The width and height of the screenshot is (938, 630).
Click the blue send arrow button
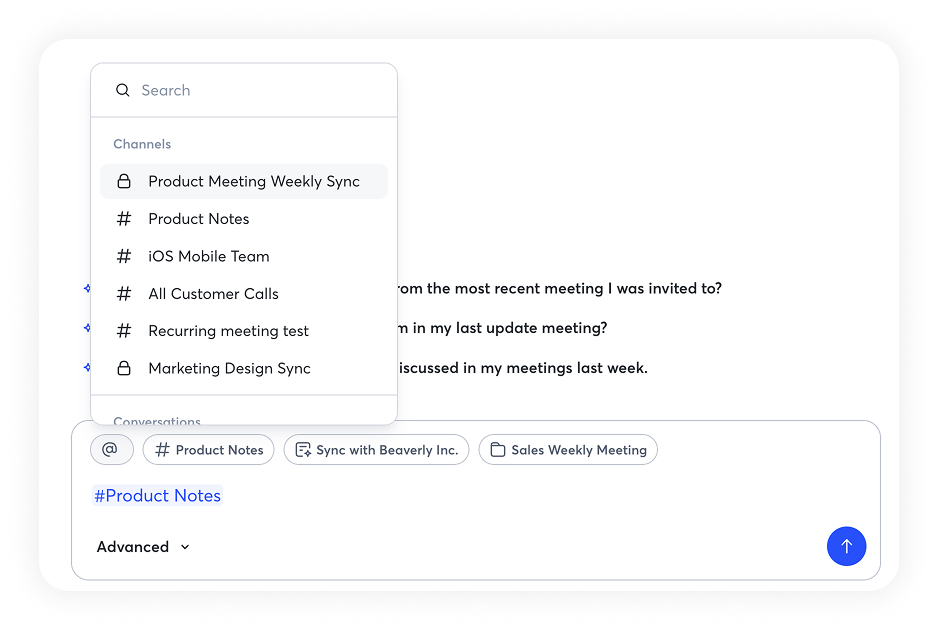(846, 546)
